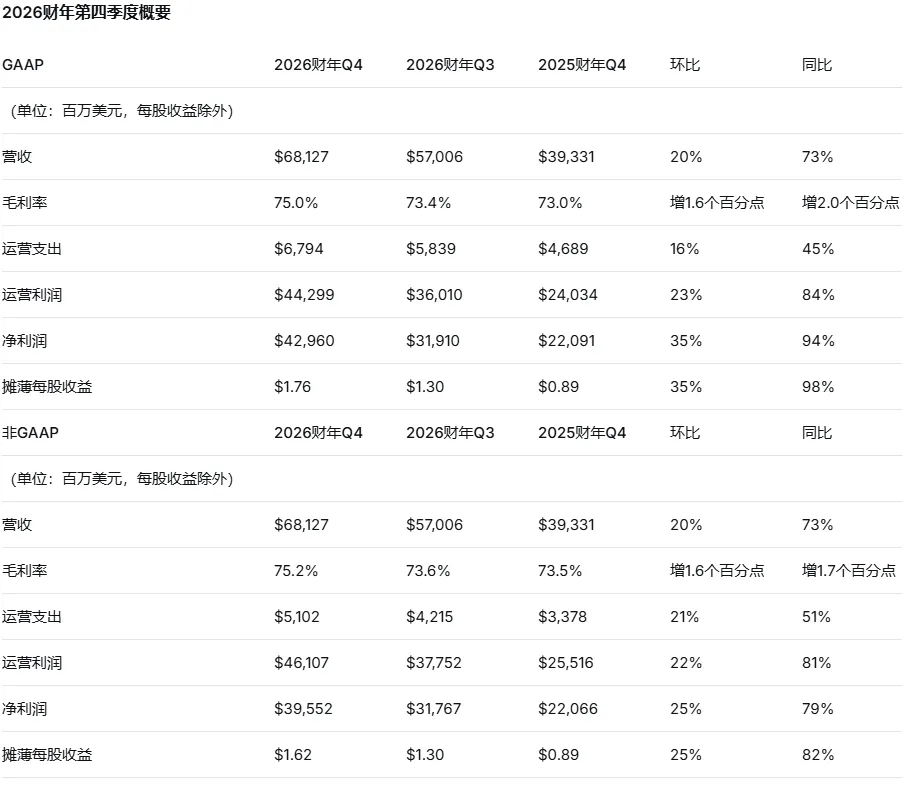Select GAAP 毛利率 75.0% cell
The height and width of the screenshot is (786, 912).
[x=296, y=202]
